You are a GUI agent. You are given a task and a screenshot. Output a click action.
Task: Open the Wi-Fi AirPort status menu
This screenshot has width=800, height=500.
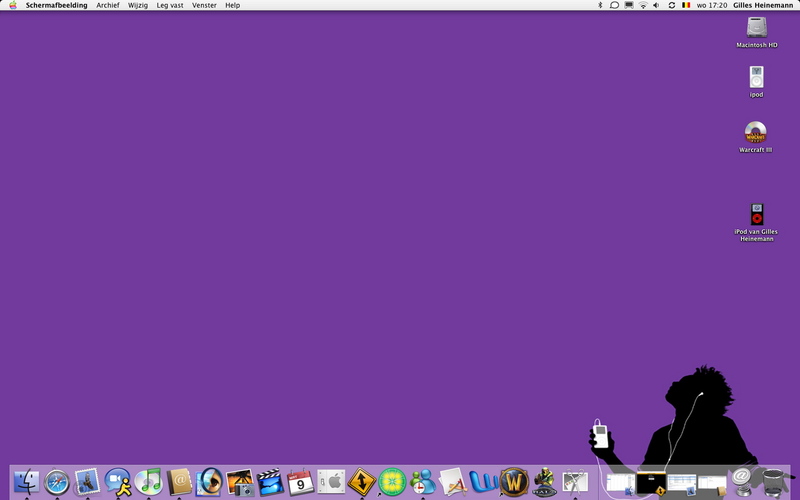pos(643,5)
